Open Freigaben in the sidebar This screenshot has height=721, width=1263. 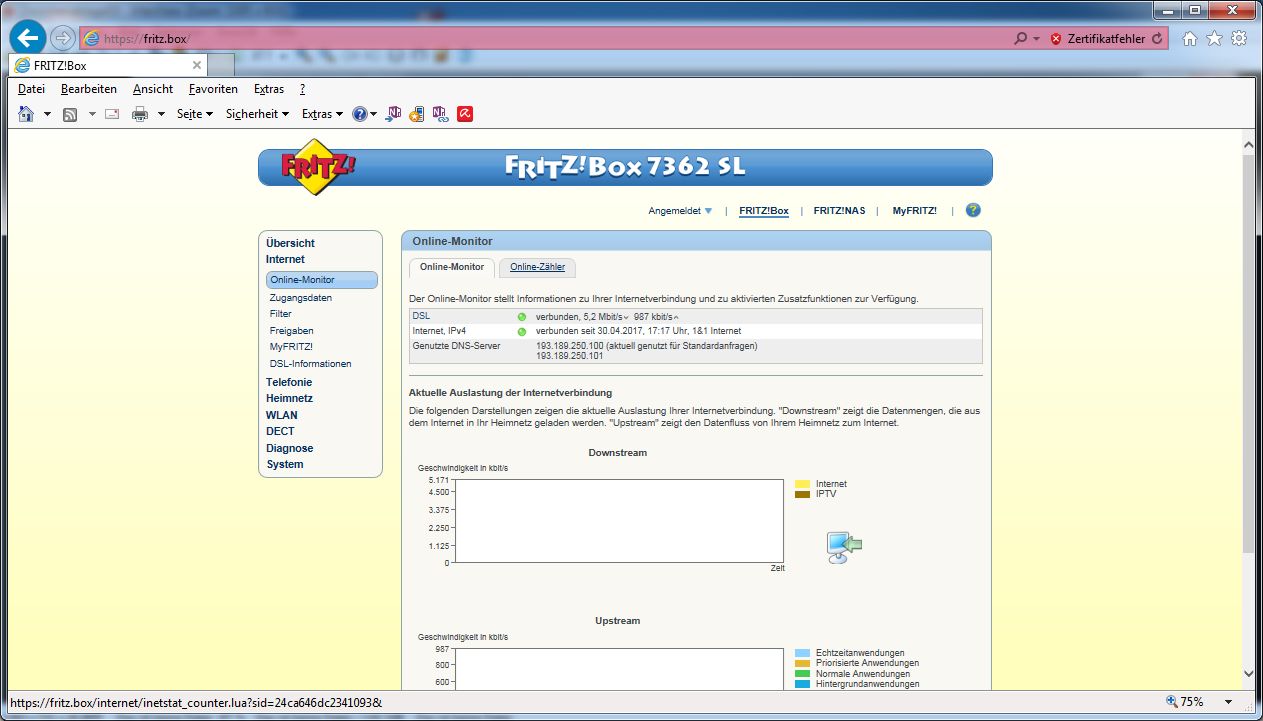click(291, 330)
